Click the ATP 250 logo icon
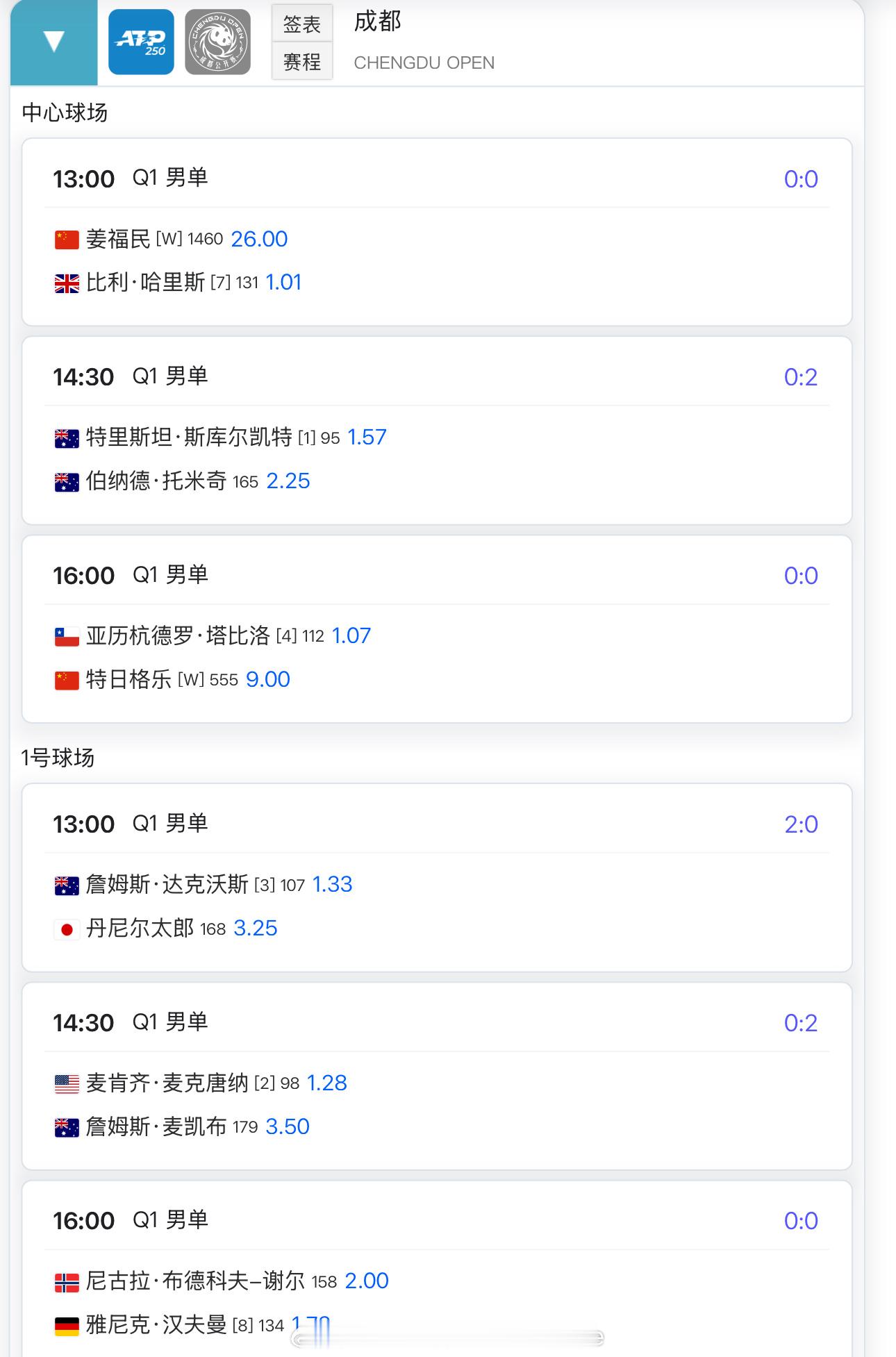The image size is (896, 1357). (141, 42)
